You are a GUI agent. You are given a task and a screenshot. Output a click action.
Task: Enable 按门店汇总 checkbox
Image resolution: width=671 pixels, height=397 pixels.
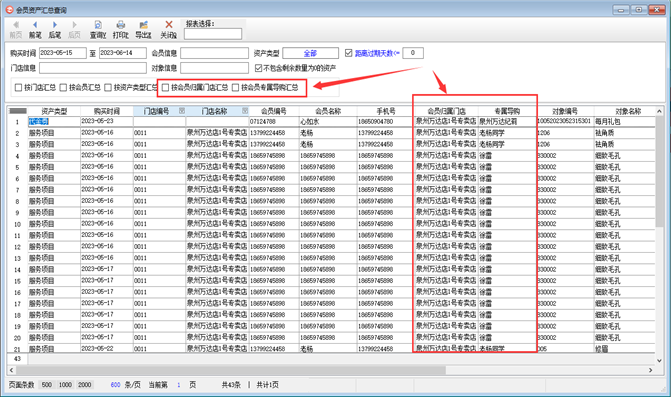18,87
